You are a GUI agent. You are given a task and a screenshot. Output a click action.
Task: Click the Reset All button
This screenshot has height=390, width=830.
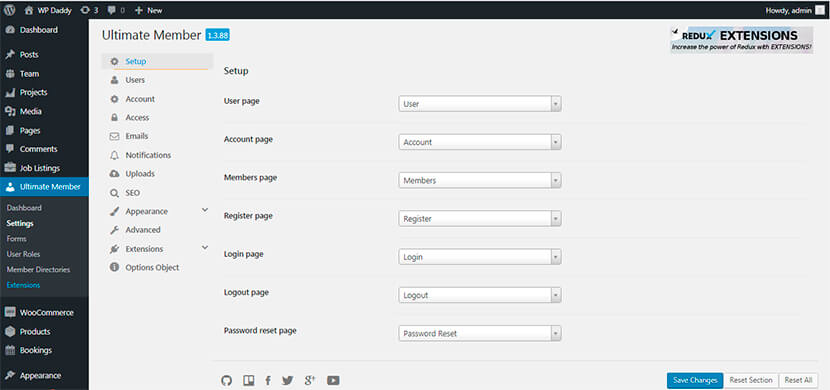[798, 380]
